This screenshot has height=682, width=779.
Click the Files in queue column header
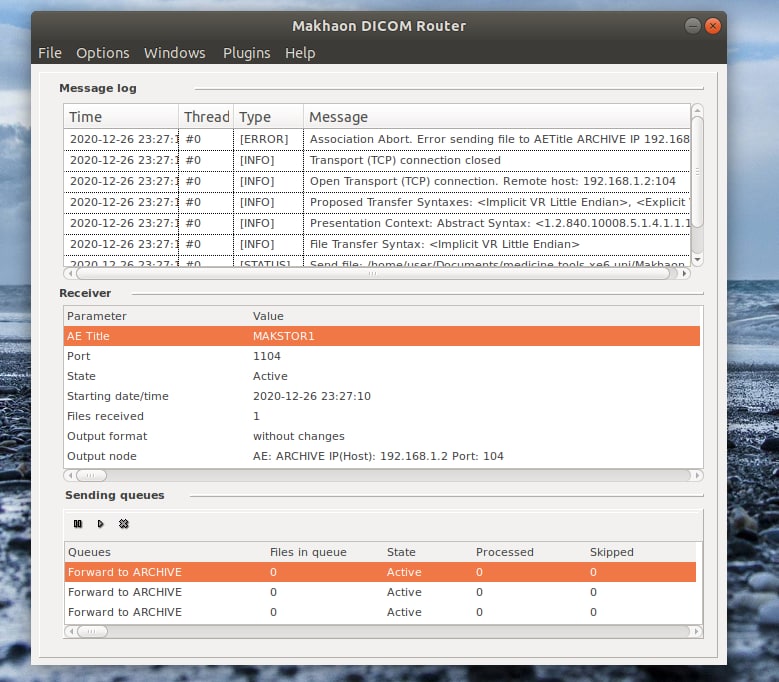pos(325,552)
